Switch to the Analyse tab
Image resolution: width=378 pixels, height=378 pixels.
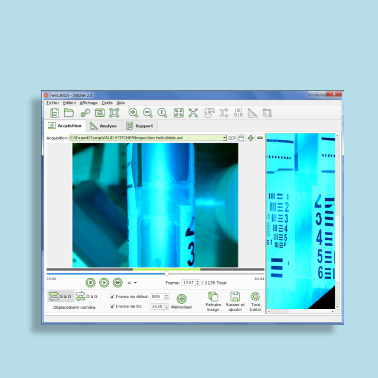104,126
